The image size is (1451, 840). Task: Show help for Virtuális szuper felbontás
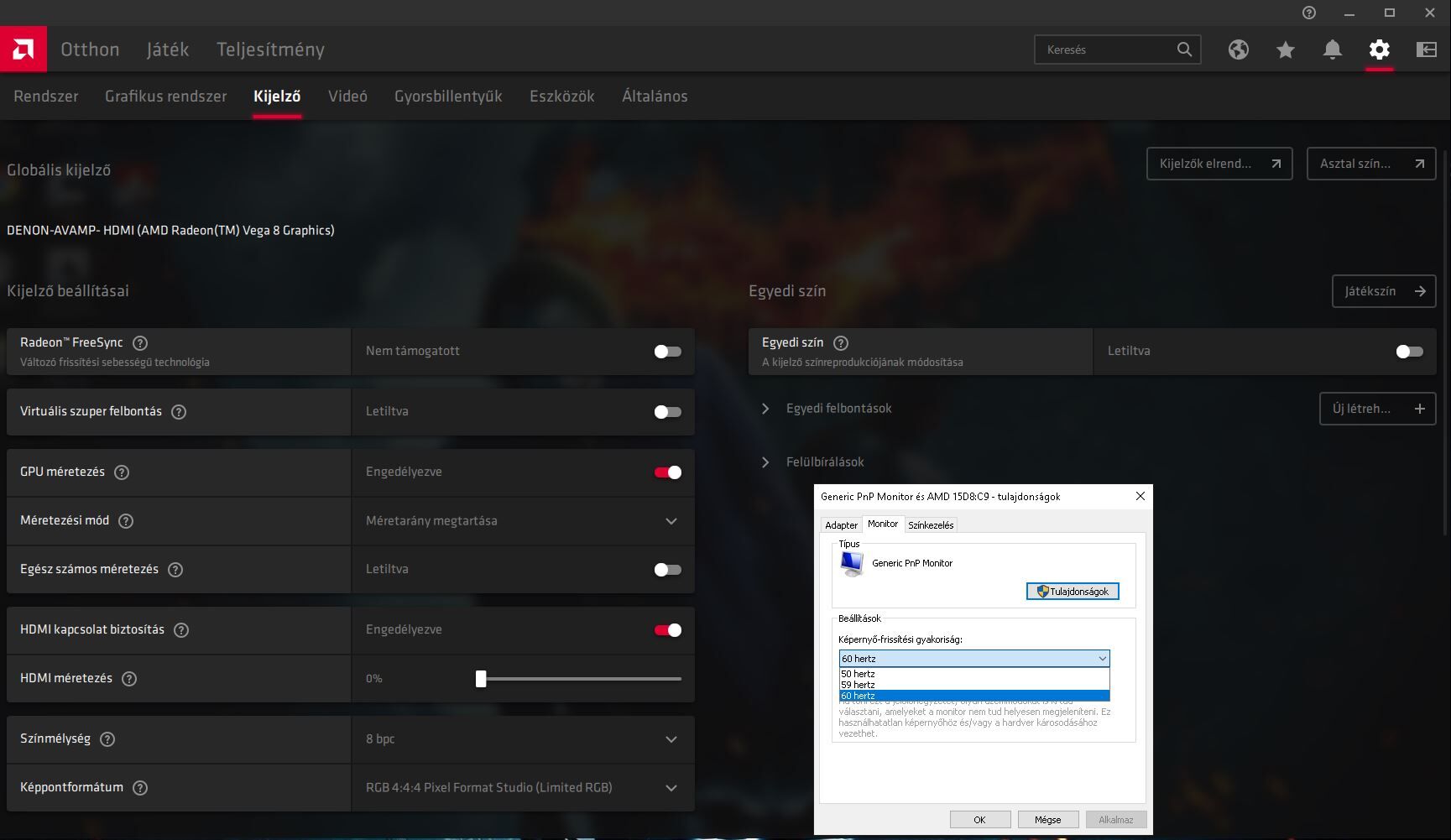(x=179, y=412)
